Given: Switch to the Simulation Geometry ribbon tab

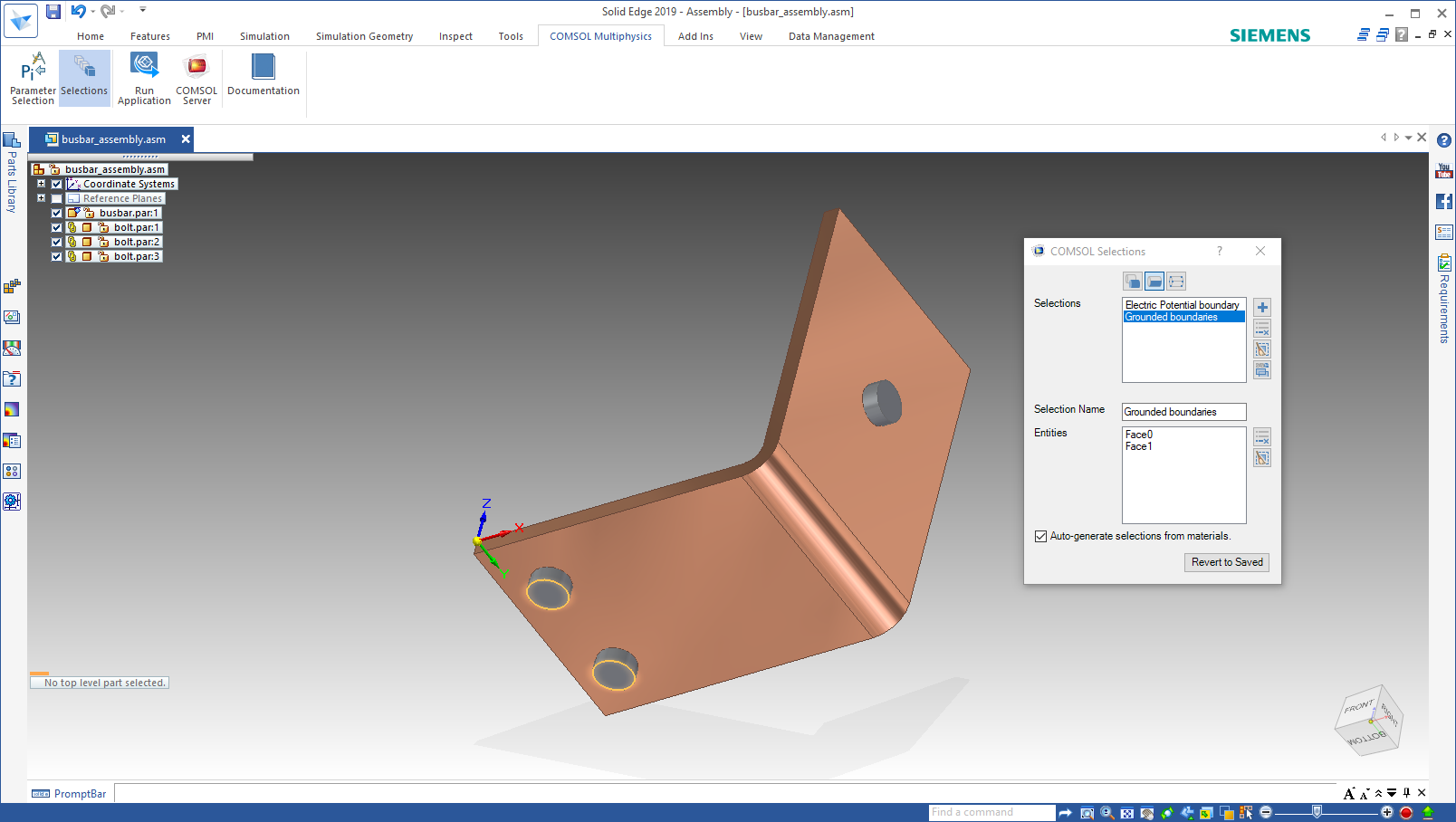Looking at the screenshot, I should (x=364, y=36).
